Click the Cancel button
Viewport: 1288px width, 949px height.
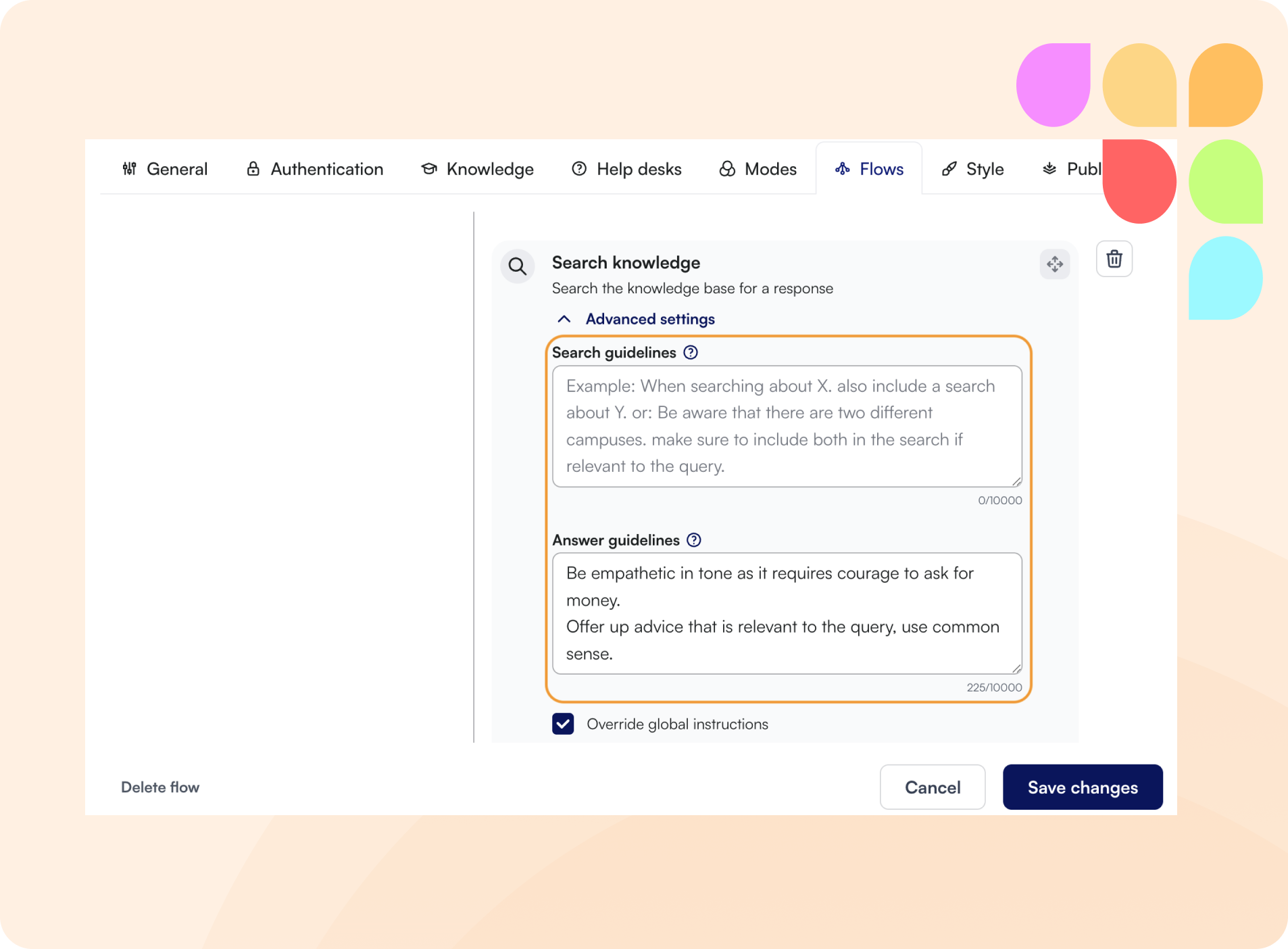(x=932, y=787)
